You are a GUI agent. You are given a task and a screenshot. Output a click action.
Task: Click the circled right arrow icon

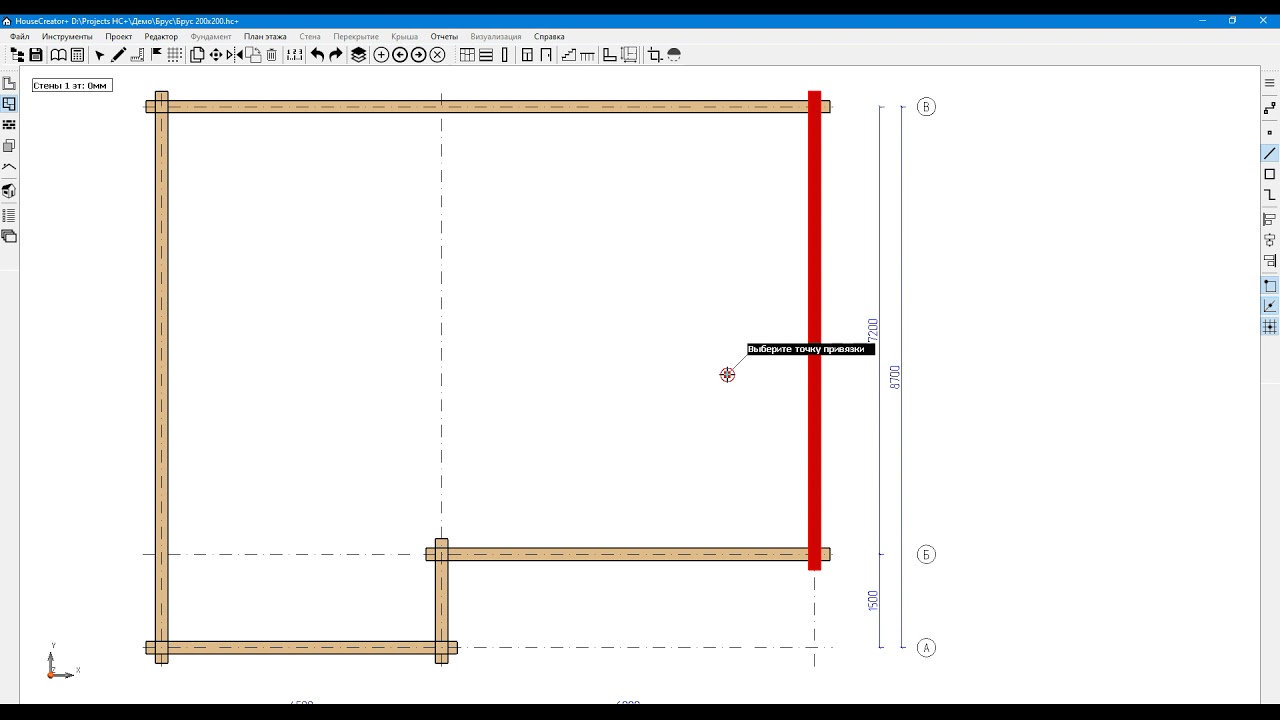tap(418, 55)
